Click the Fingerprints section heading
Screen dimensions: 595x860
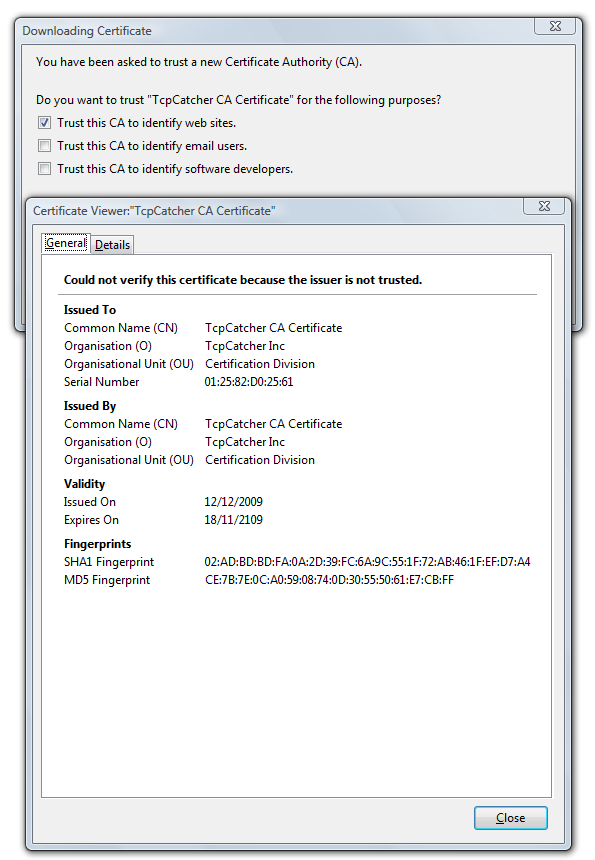(x=98, y=544)
